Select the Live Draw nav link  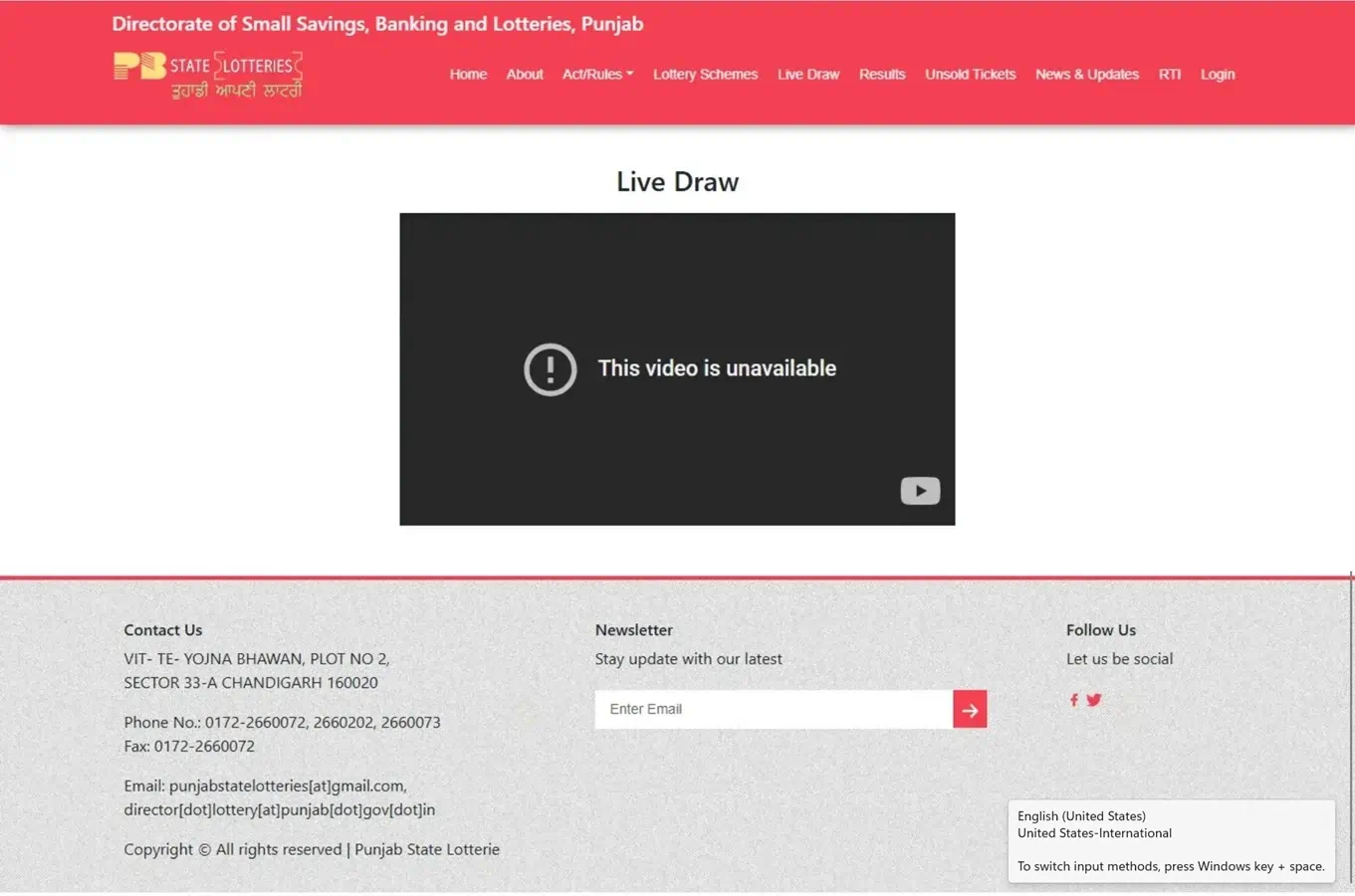point(808,75)
